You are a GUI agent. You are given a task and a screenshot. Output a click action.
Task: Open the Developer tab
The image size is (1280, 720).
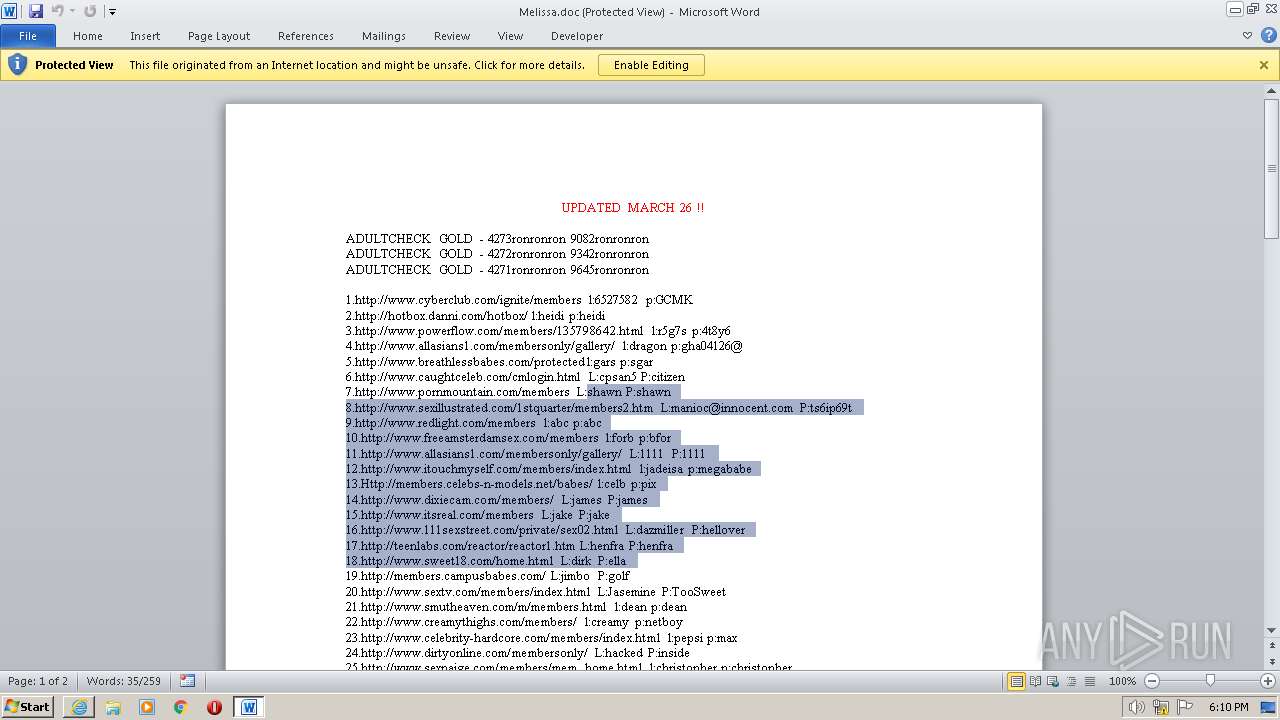tap(577, 36)
